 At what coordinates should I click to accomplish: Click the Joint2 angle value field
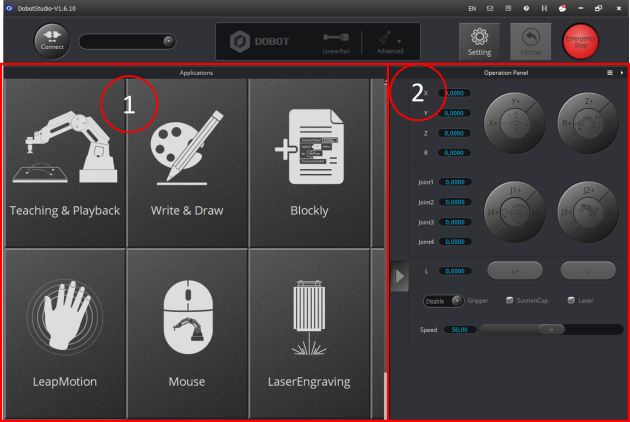pos(455,202)
